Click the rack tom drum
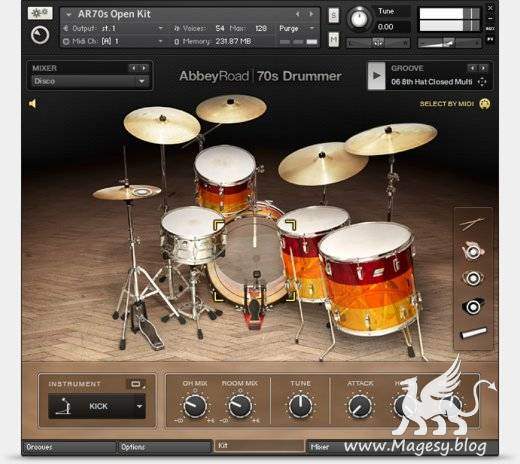520x464 pixels. click(x=225, y=178)
